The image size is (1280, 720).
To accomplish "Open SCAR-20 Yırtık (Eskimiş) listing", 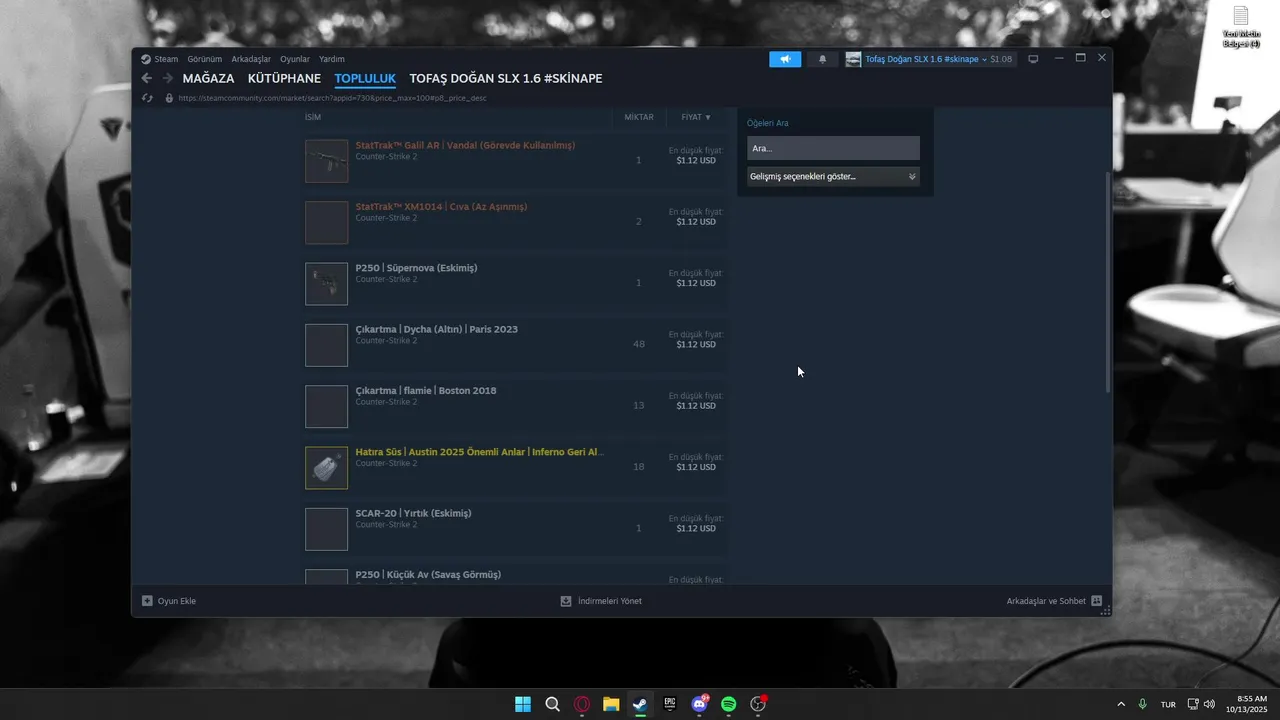I will point(413,513).
